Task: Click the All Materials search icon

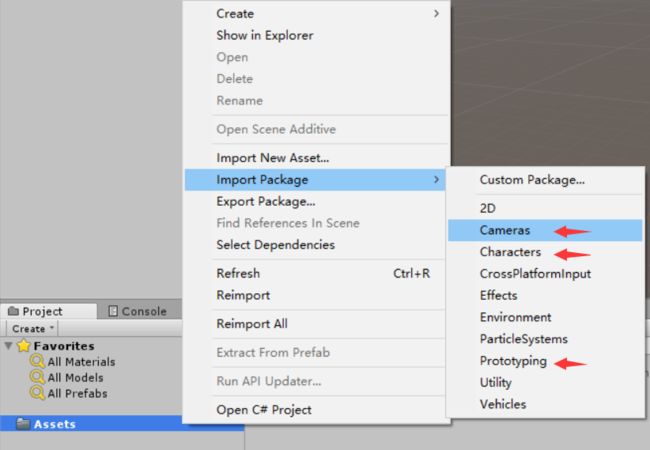Action: tap(37, 361)
